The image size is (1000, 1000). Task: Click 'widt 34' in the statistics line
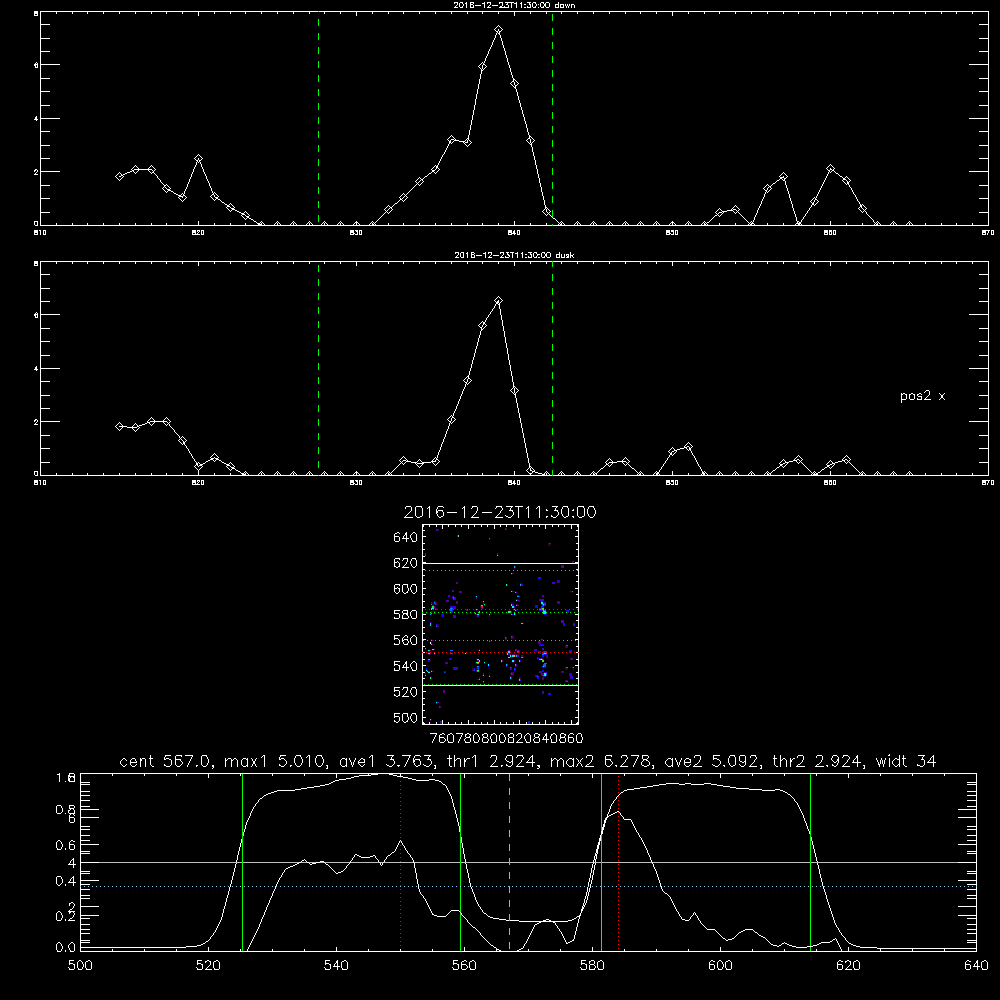click(906, 761)
